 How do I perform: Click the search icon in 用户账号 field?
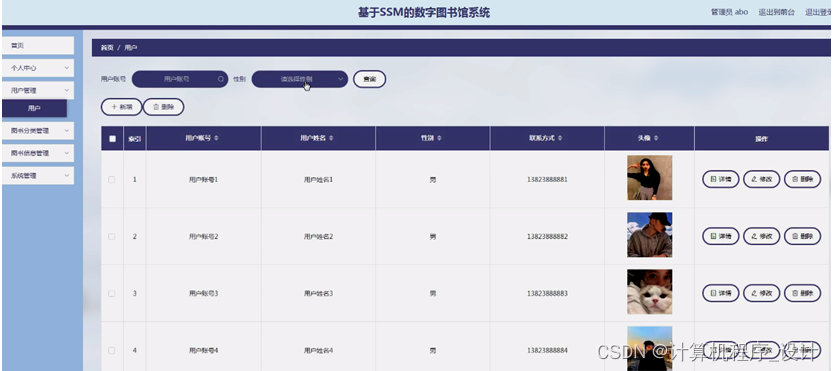pos(221,79)
